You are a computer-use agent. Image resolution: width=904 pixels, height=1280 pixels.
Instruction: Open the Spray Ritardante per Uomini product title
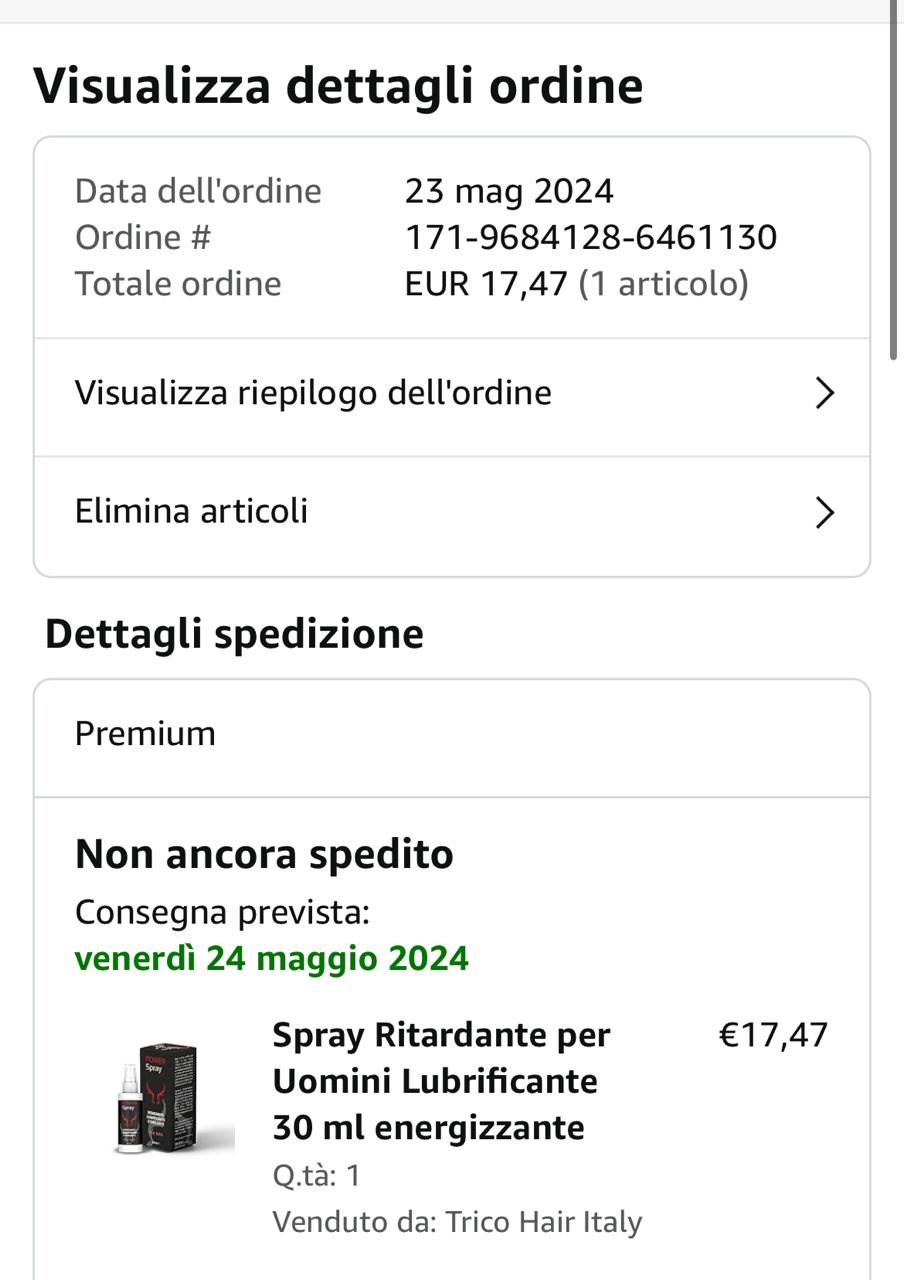coord(440,1081)
